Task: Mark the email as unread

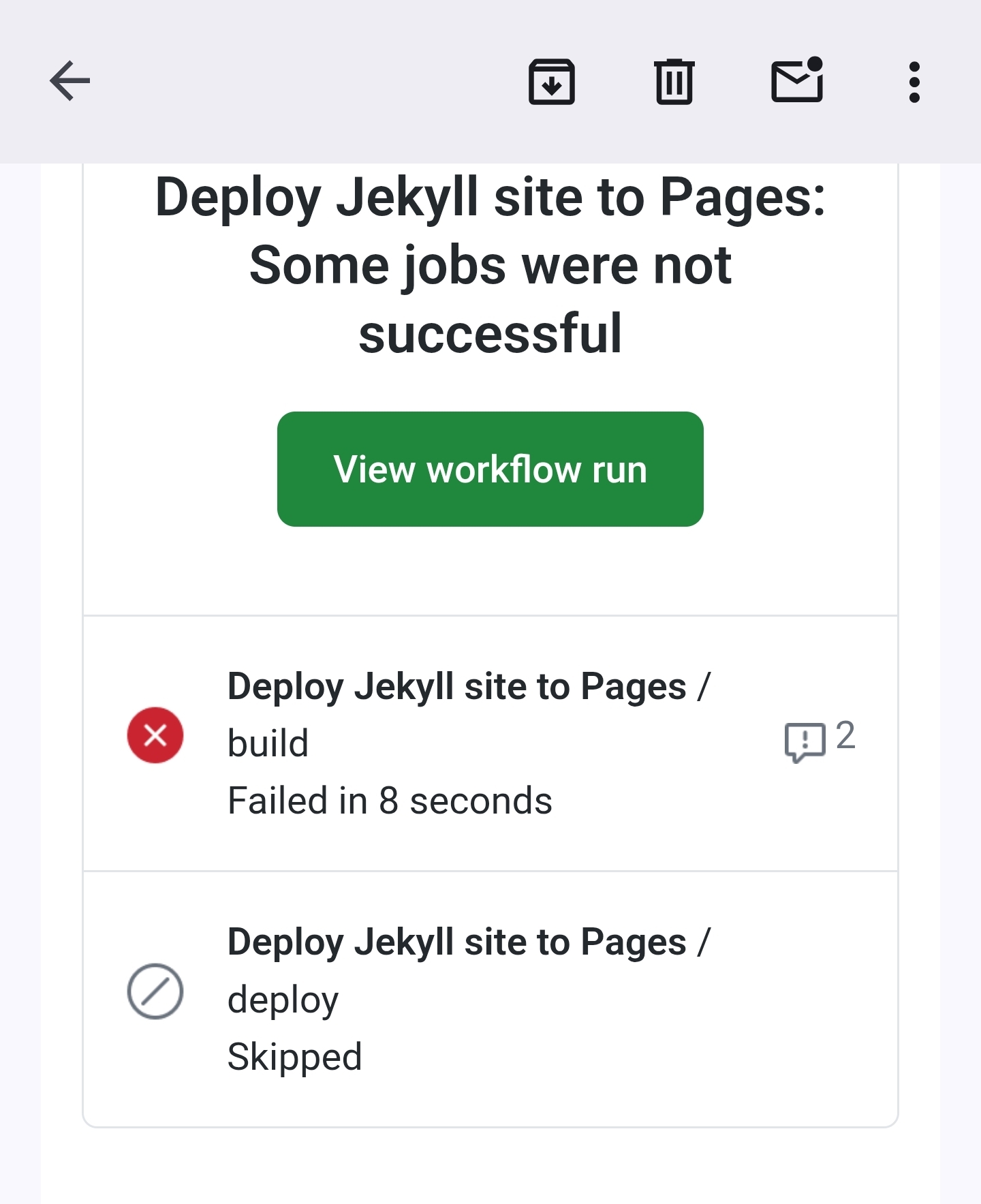Action: coord(797,80)
